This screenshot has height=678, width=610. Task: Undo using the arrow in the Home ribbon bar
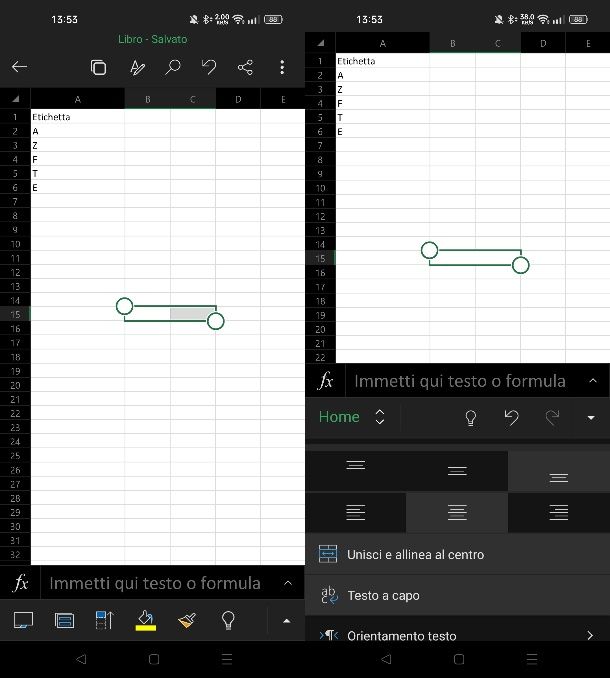[511, 417]
